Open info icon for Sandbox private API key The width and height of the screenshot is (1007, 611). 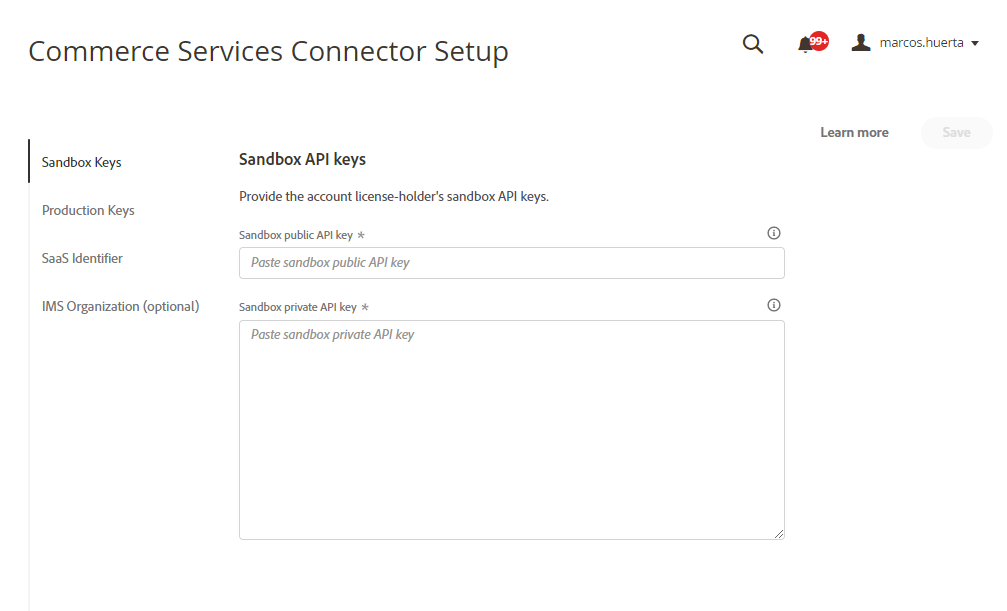point(774,305)
